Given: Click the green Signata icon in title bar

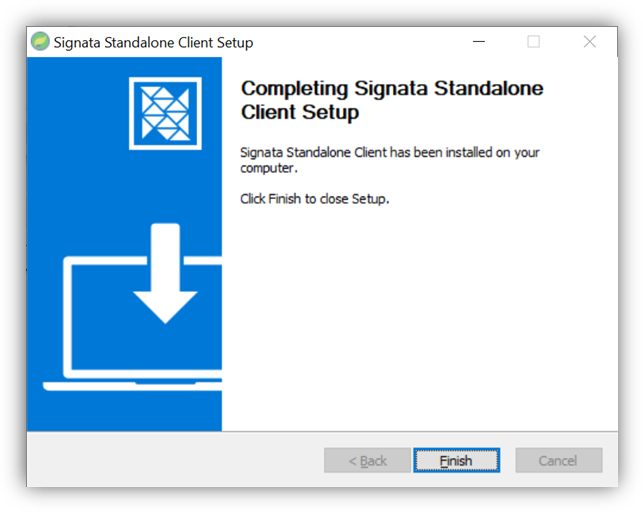Looking at the screenshot, I should point(40,42).
